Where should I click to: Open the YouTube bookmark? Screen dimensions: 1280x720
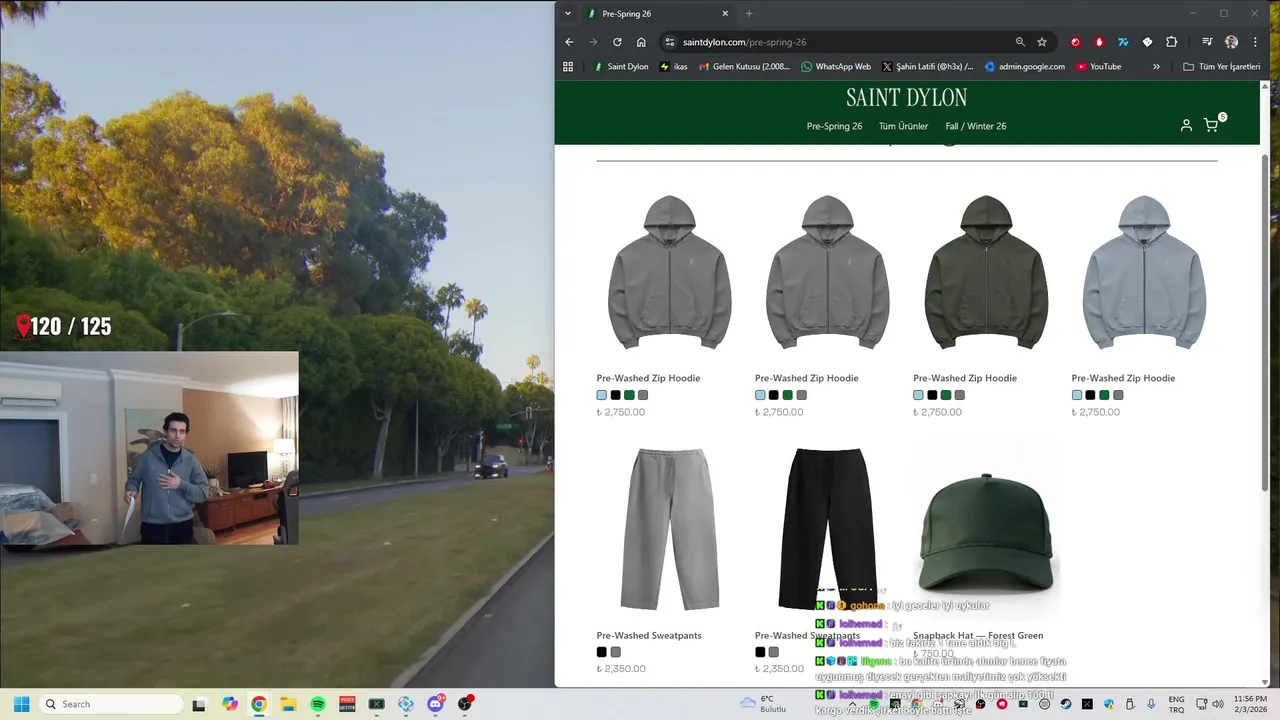(x=1099, y=67)
